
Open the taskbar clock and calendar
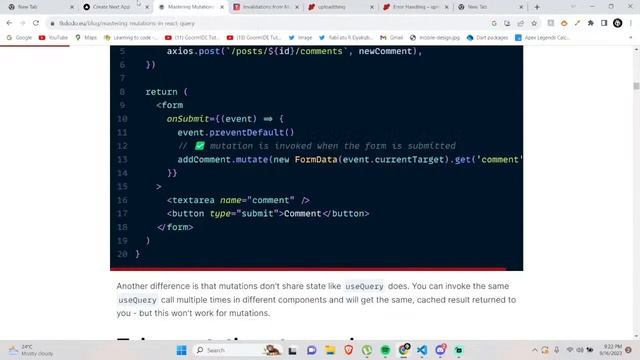click(x=611, y=350)
